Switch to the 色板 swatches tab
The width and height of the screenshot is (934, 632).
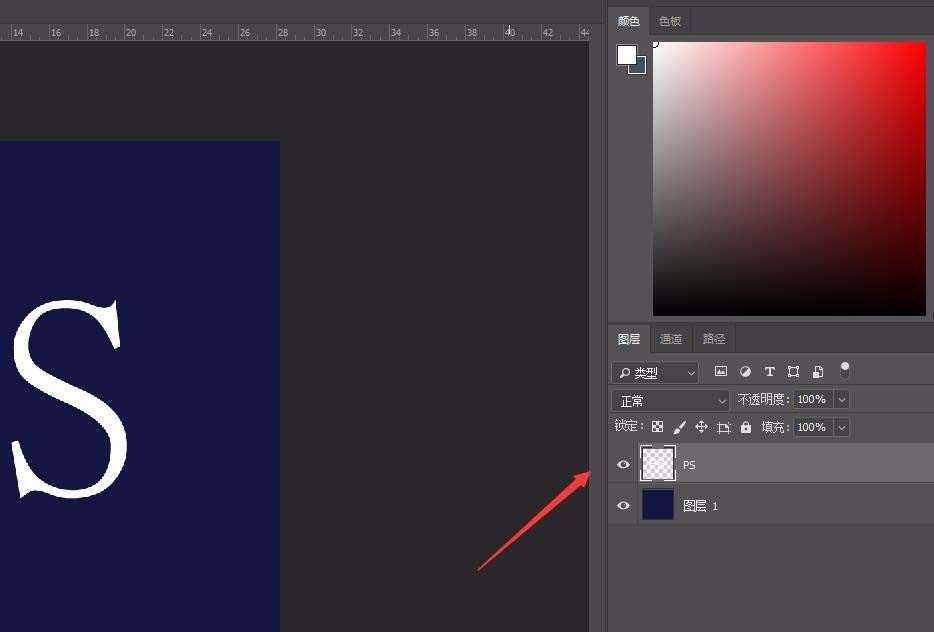(670, 21)
